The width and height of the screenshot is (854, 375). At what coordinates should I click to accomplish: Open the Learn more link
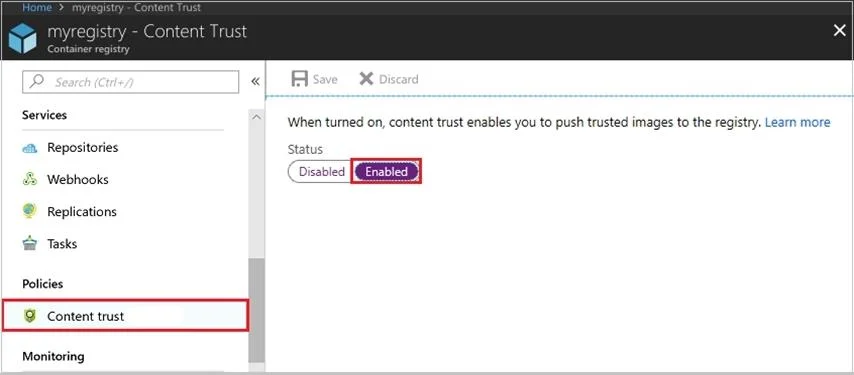(x=797, y=122)
